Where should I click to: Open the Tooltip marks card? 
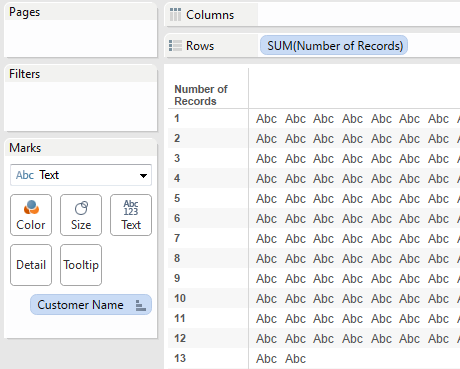[x=81, y=265]
